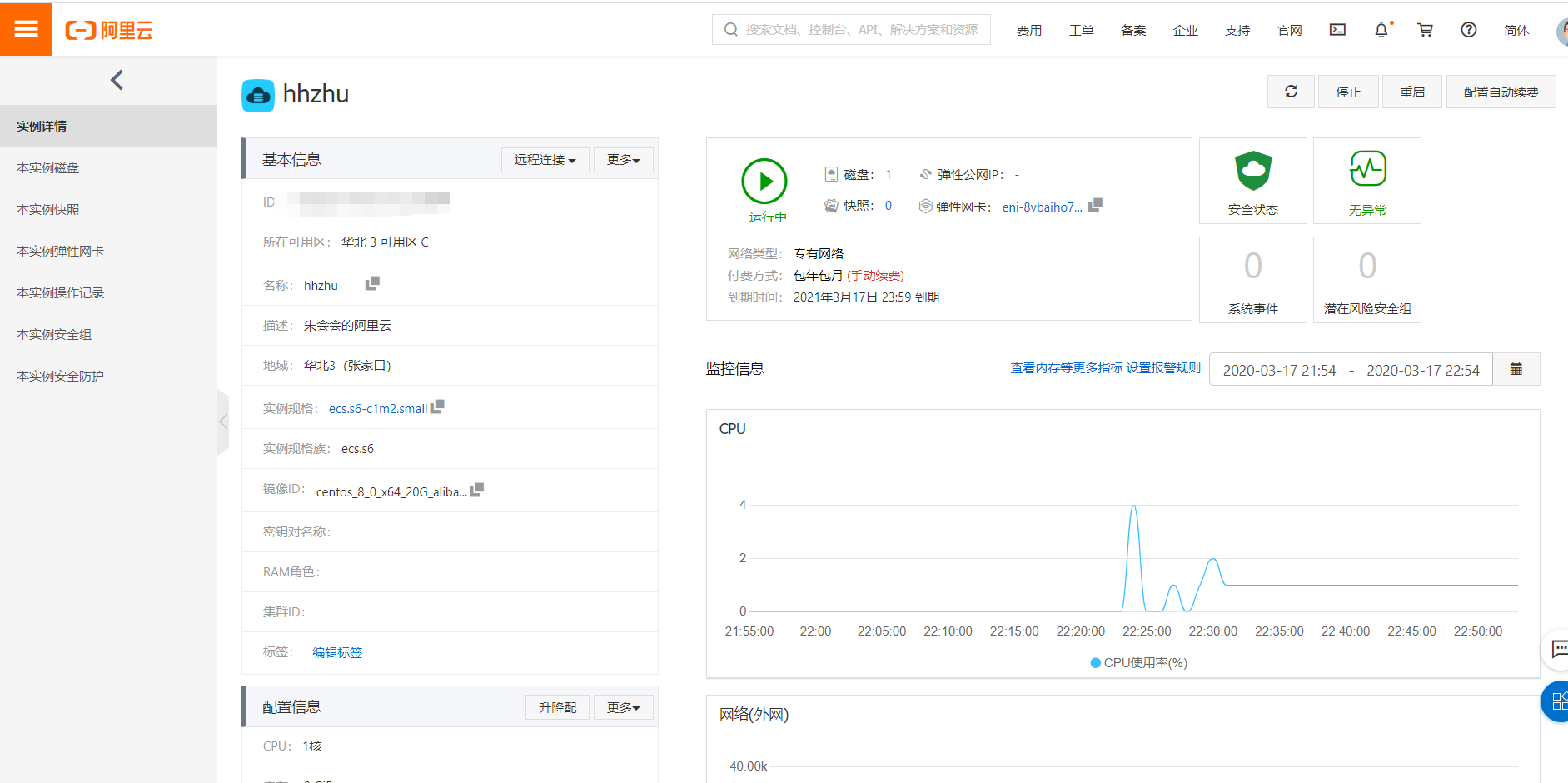The image size is (1568, 783).
Task: Open the no-anomaly health monitor icon
Action: tap(1367, 169)
